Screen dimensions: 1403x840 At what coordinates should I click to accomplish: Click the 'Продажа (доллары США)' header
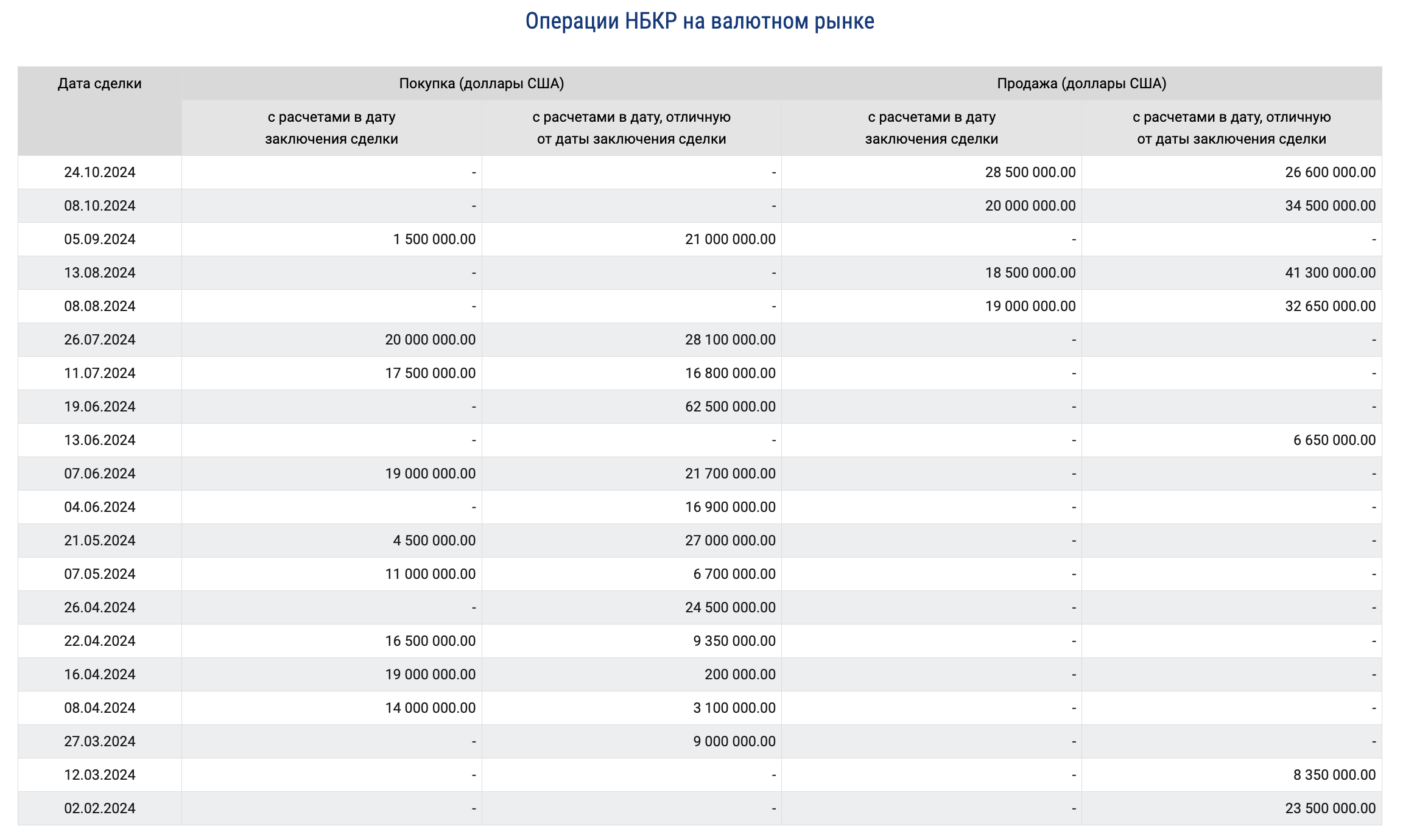coord(1081,83)
